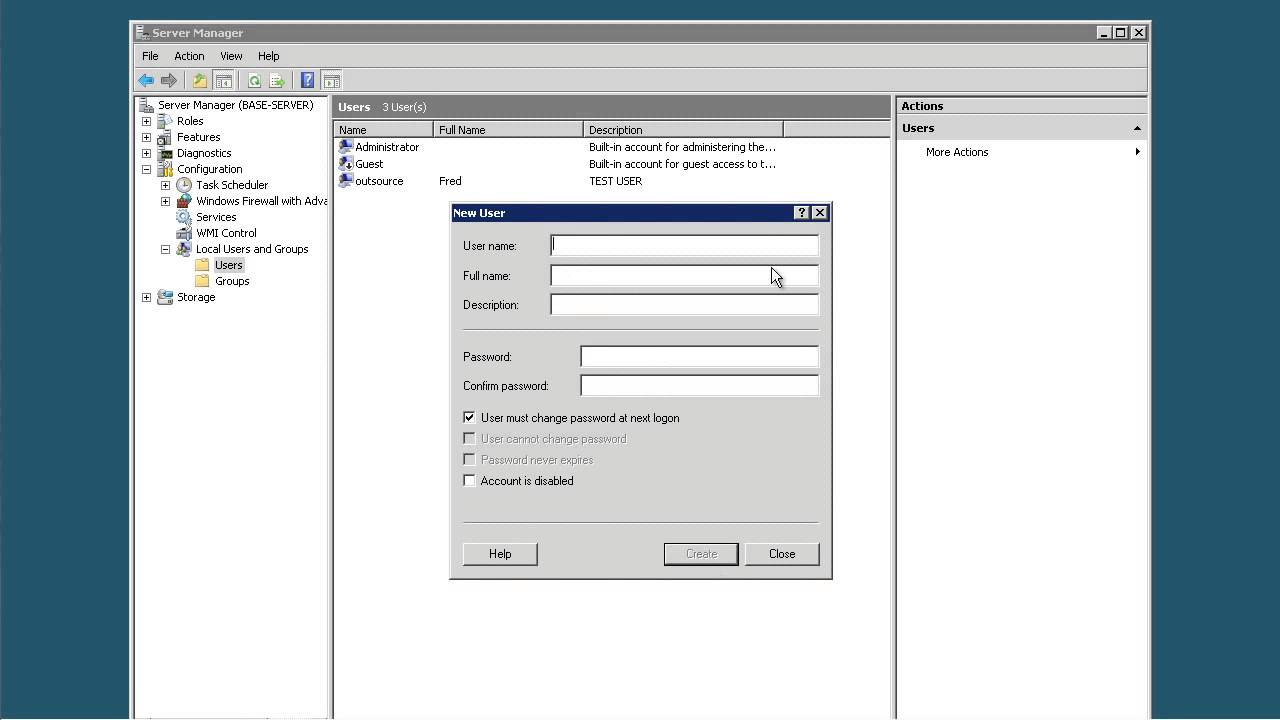Collapse the Local Users and Groups node
1280x720 pixels.
(x=165, y=249)
